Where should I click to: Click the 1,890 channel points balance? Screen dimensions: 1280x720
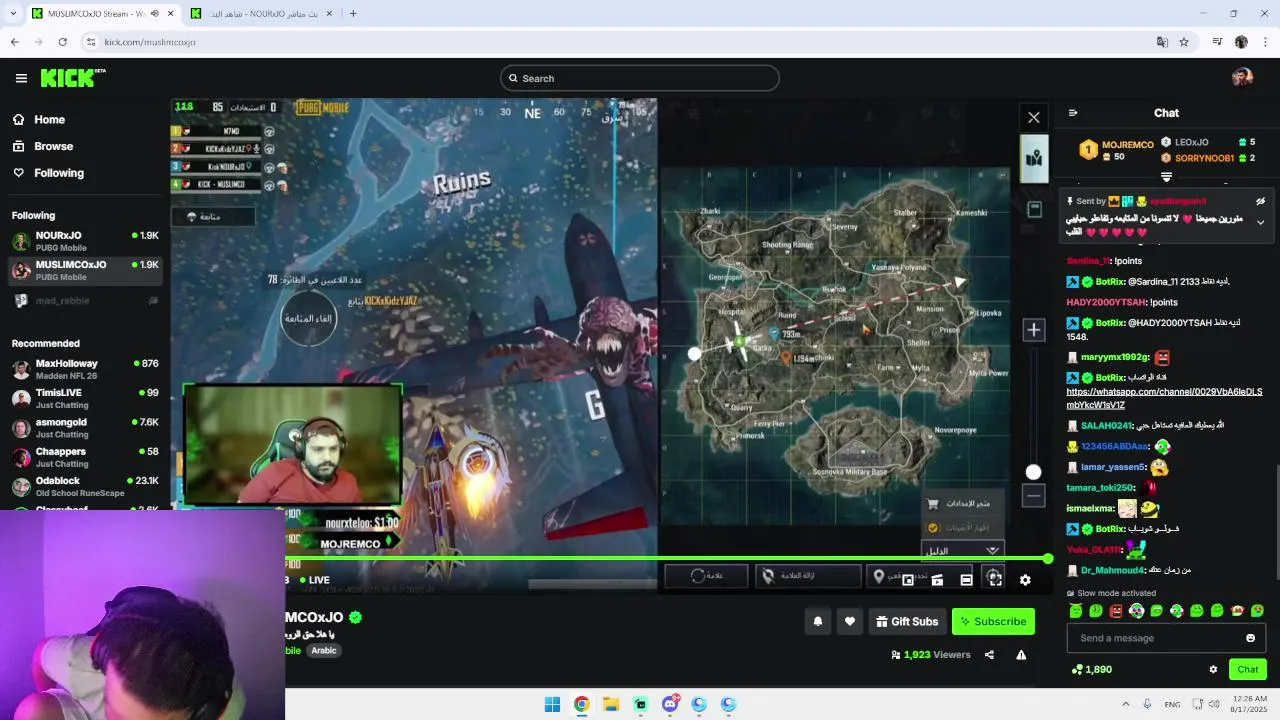(1092, 670)
